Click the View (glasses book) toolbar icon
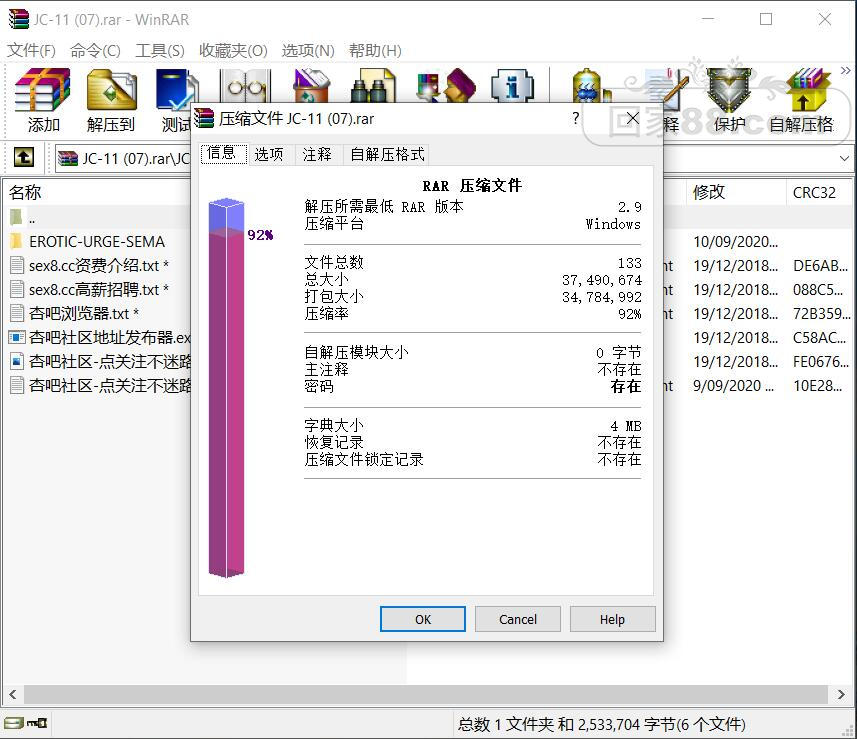The height and width of the screenshot is (739, 857). [x=244, y=86]
